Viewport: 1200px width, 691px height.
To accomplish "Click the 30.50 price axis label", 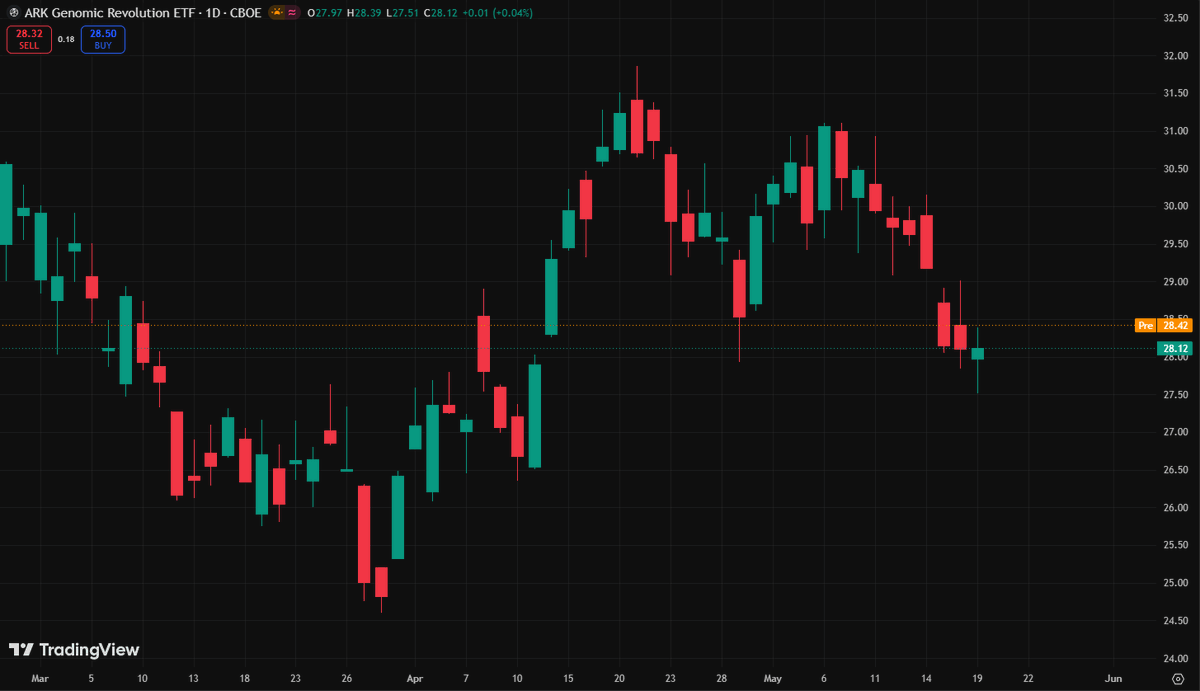I will [x=1175, y=168].
